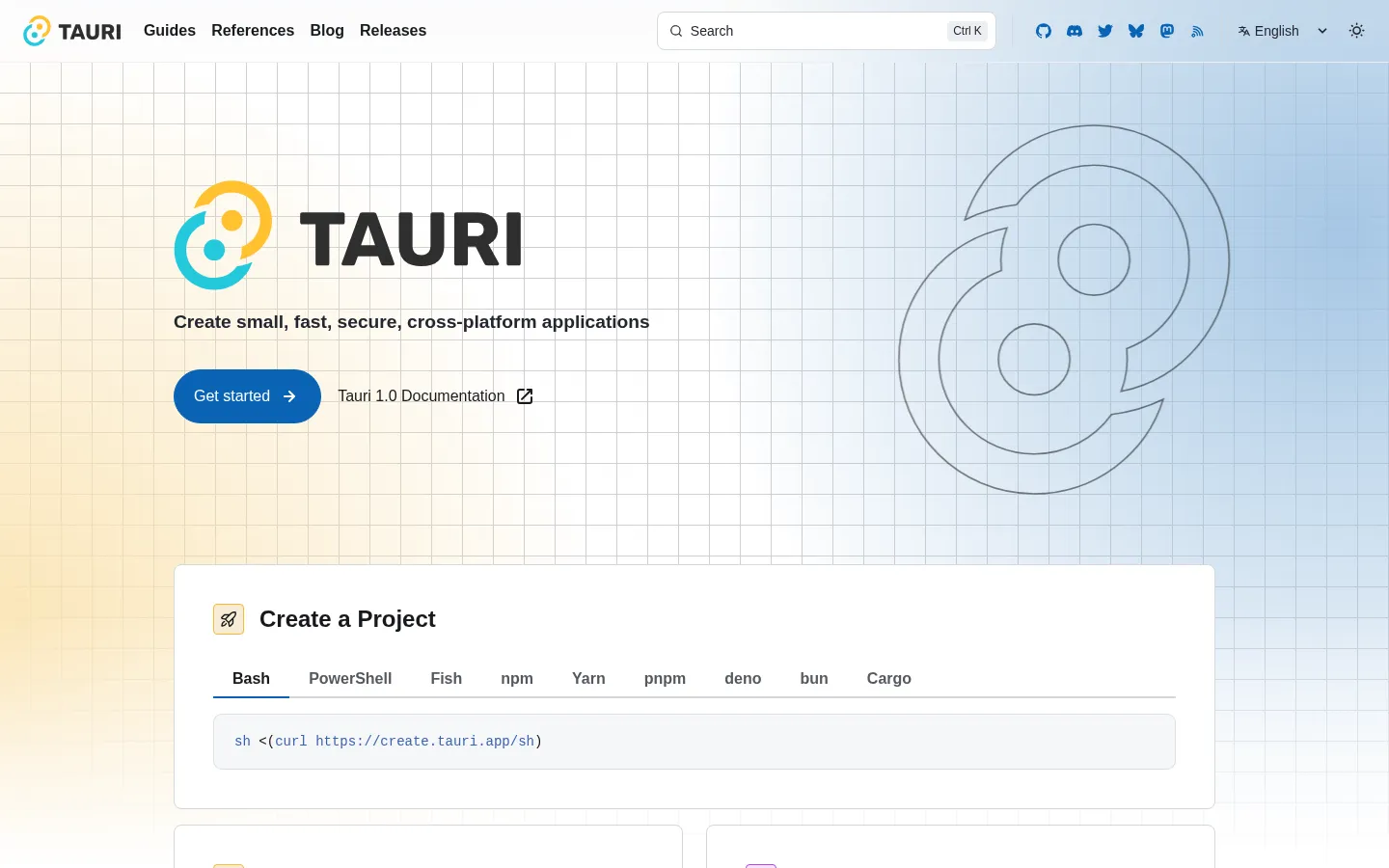Click the large Tauri hero logo

click(x=348, y=235)
